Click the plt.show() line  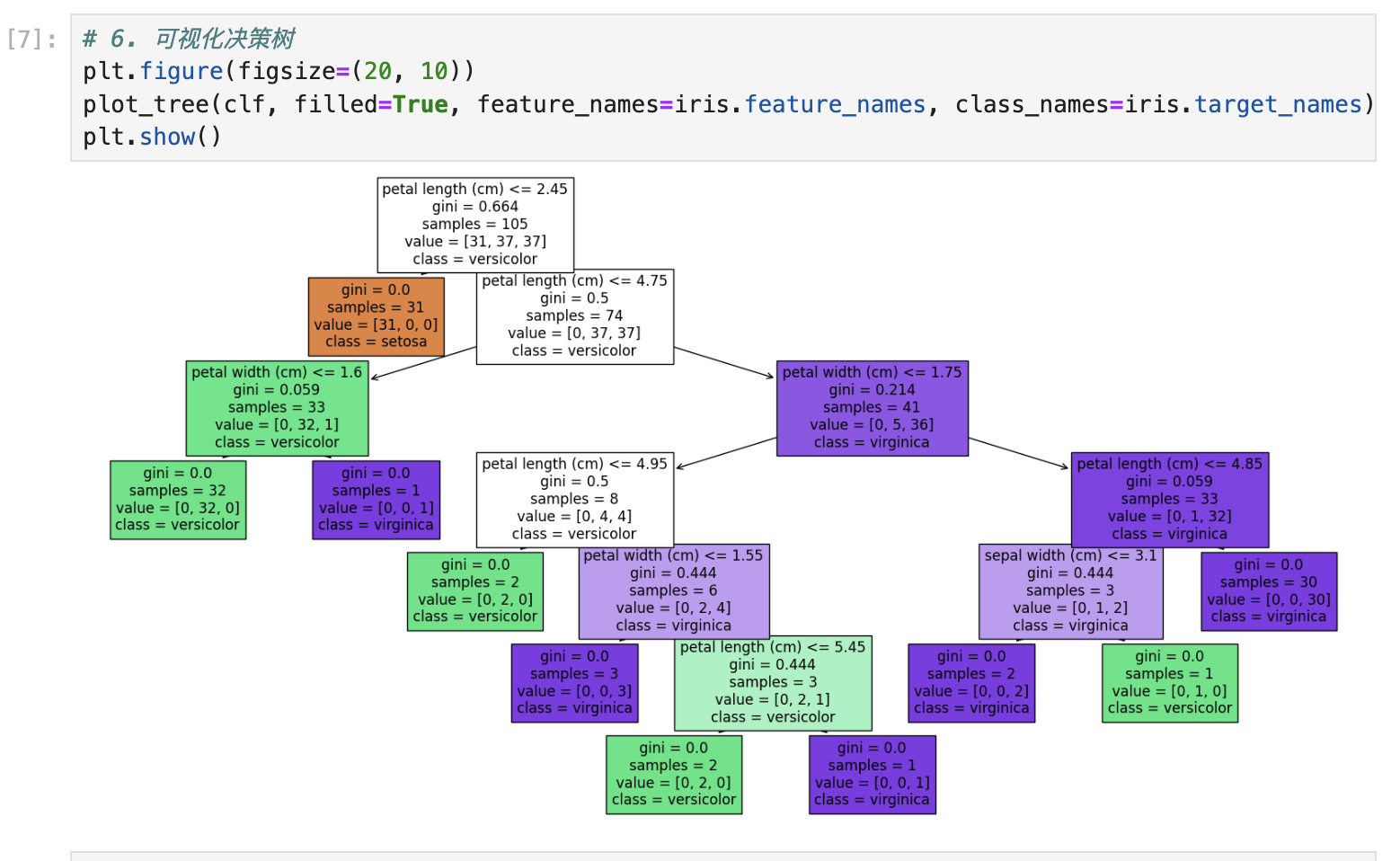tap(152, 137)
